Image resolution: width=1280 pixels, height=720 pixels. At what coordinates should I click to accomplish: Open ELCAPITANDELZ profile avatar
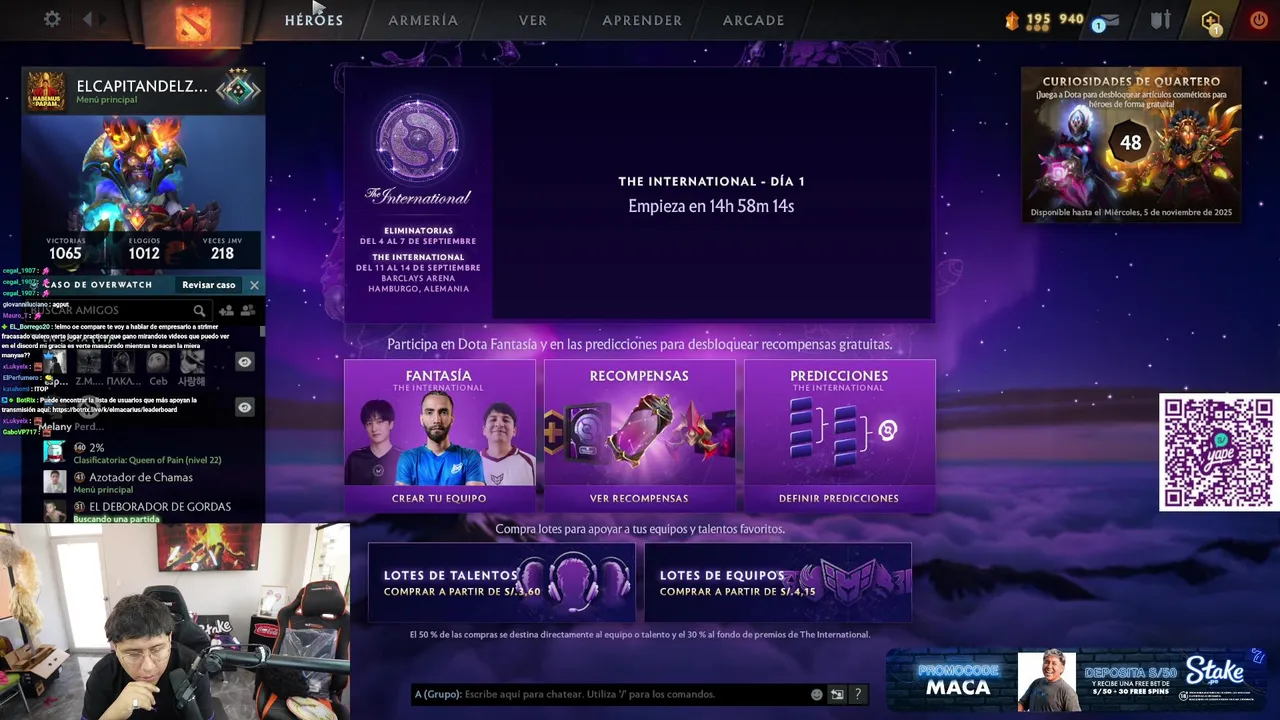(46, 91)
